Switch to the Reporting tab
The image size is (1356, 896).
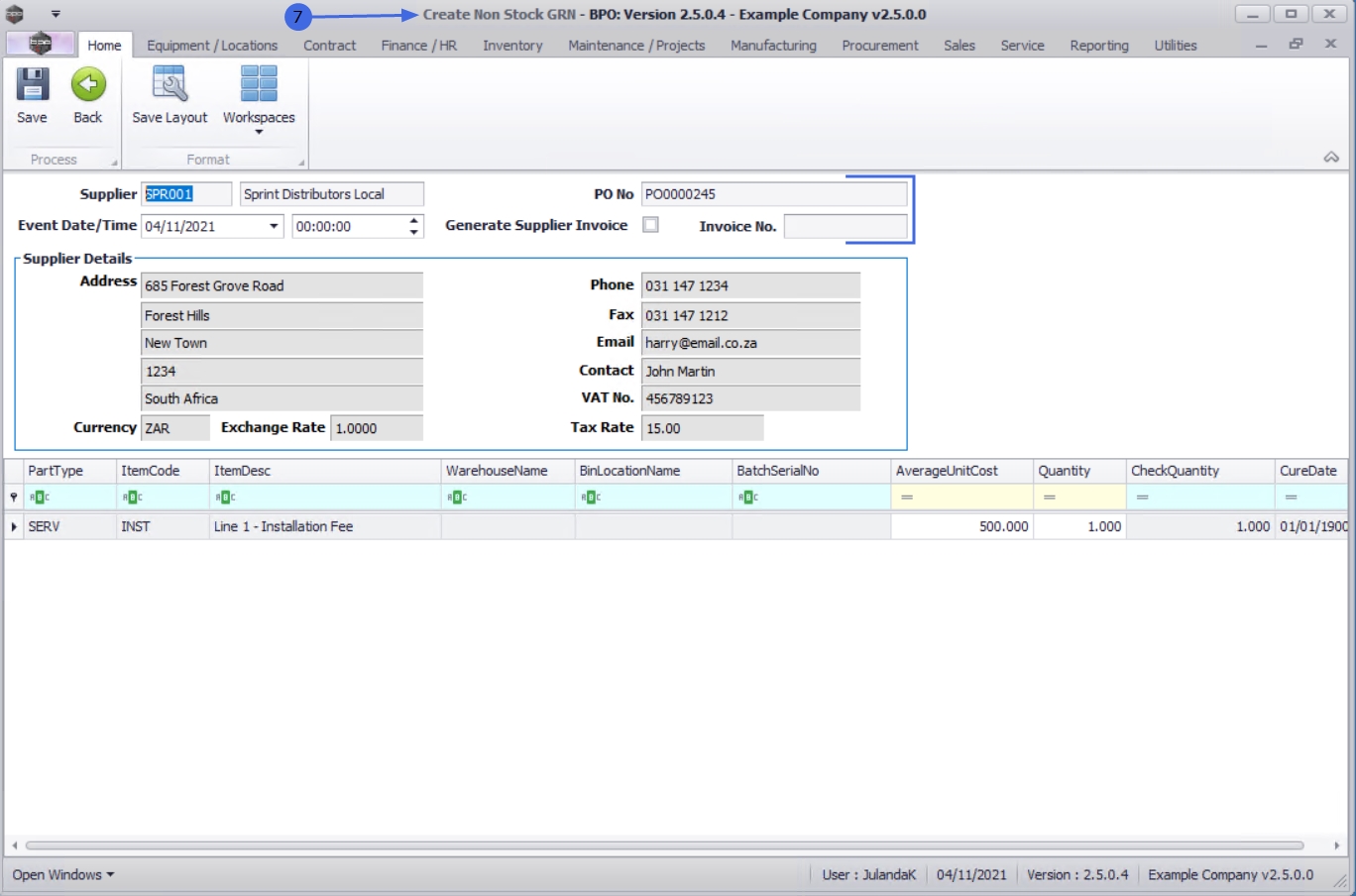pos(1099,46)
